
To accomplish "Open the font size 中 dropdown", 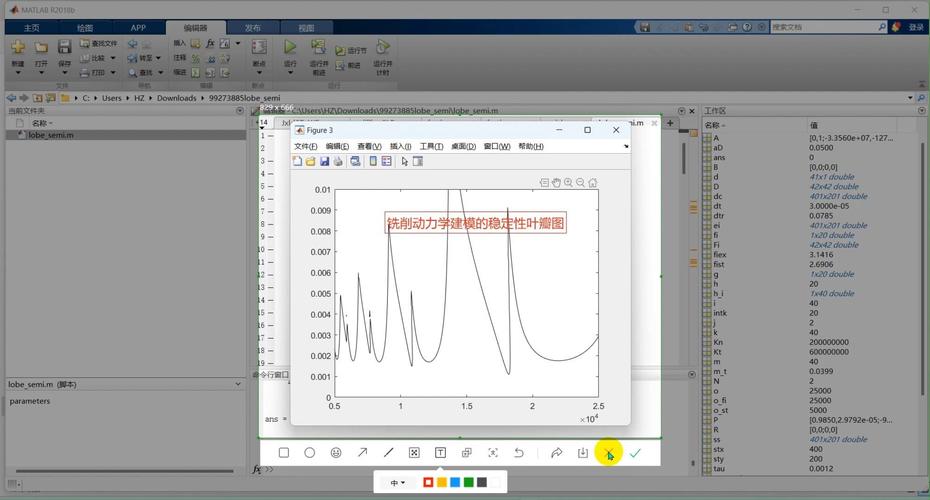I will coord(397,483).
